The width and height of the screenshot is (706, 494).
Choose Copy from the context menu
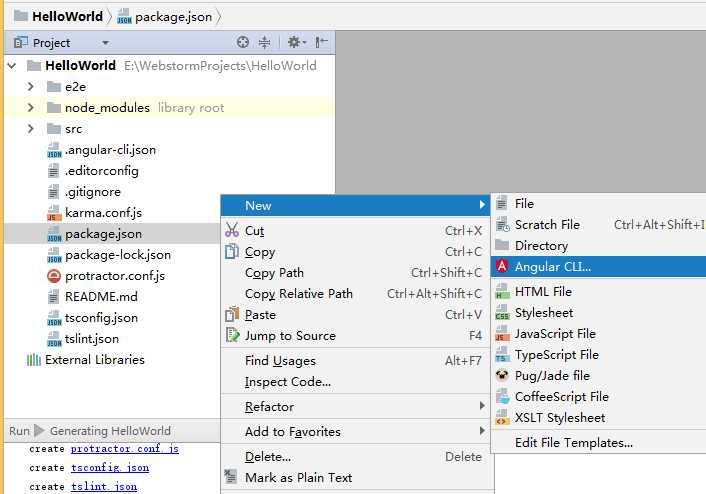(356, 252)
